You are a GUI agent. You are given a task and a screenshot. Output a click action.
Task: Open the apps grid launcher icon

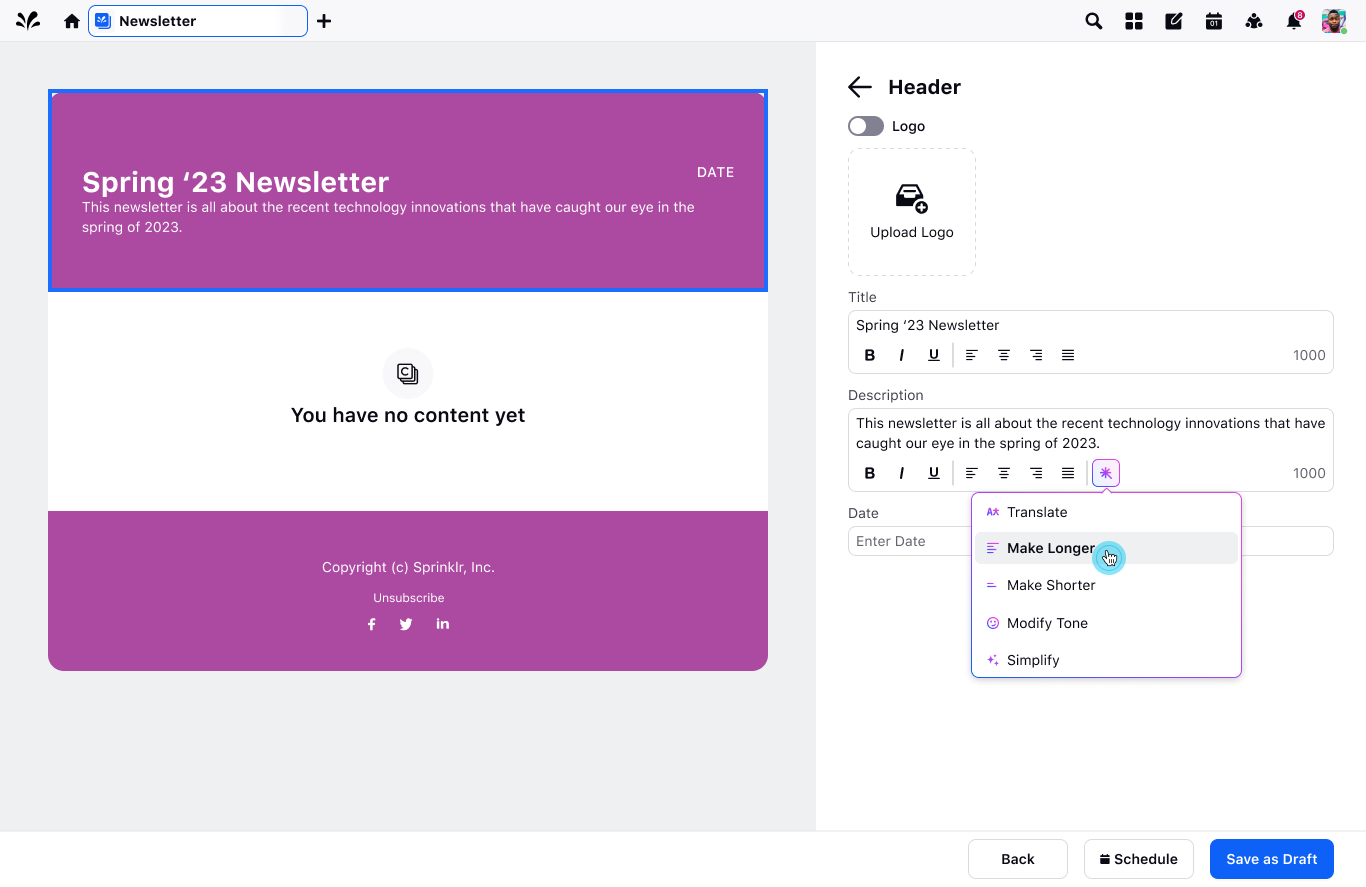click(1133, 20)
